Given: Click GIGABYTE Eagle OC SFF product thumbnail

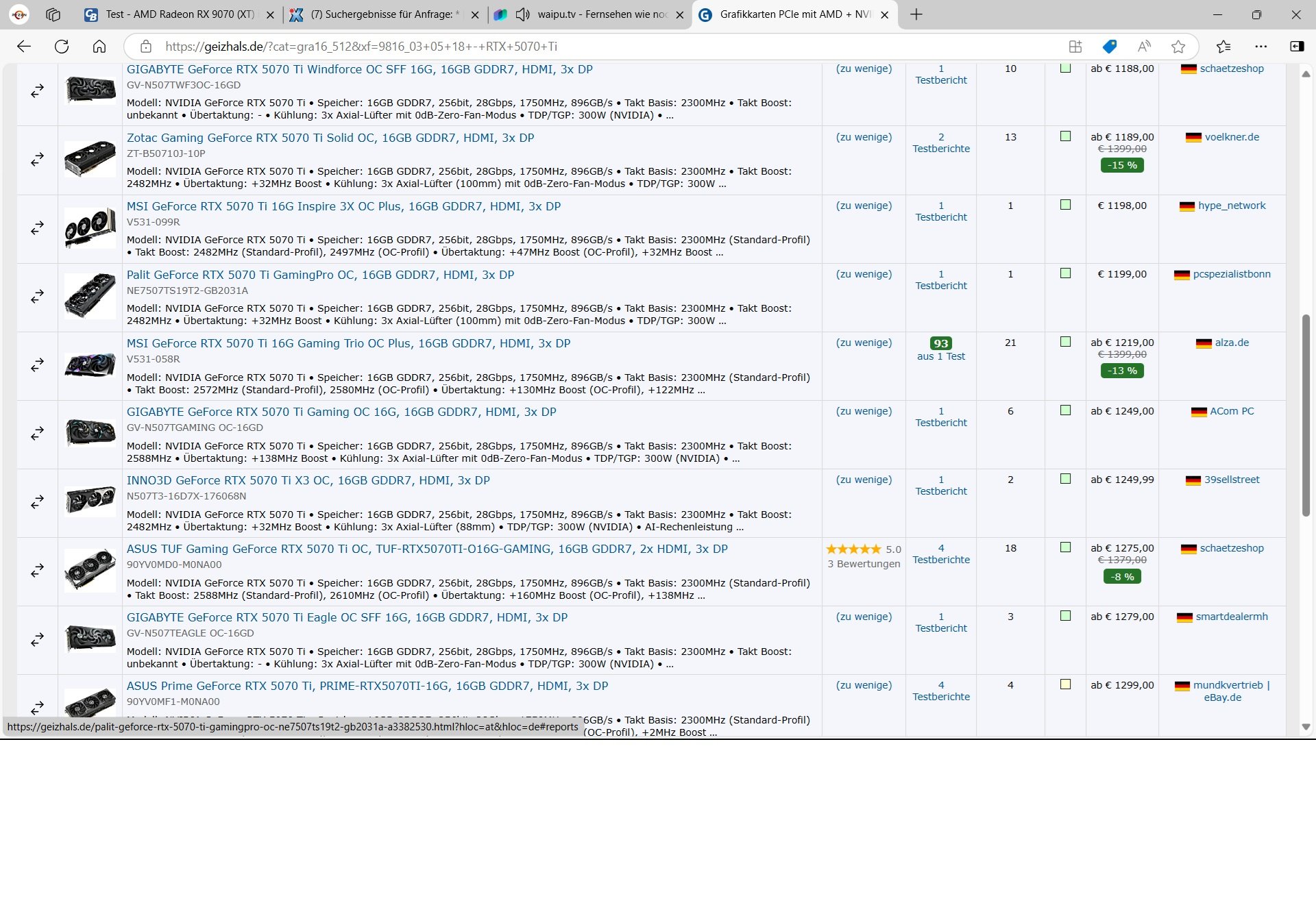Looking at the screenshot, I should [x=90, y=638].
